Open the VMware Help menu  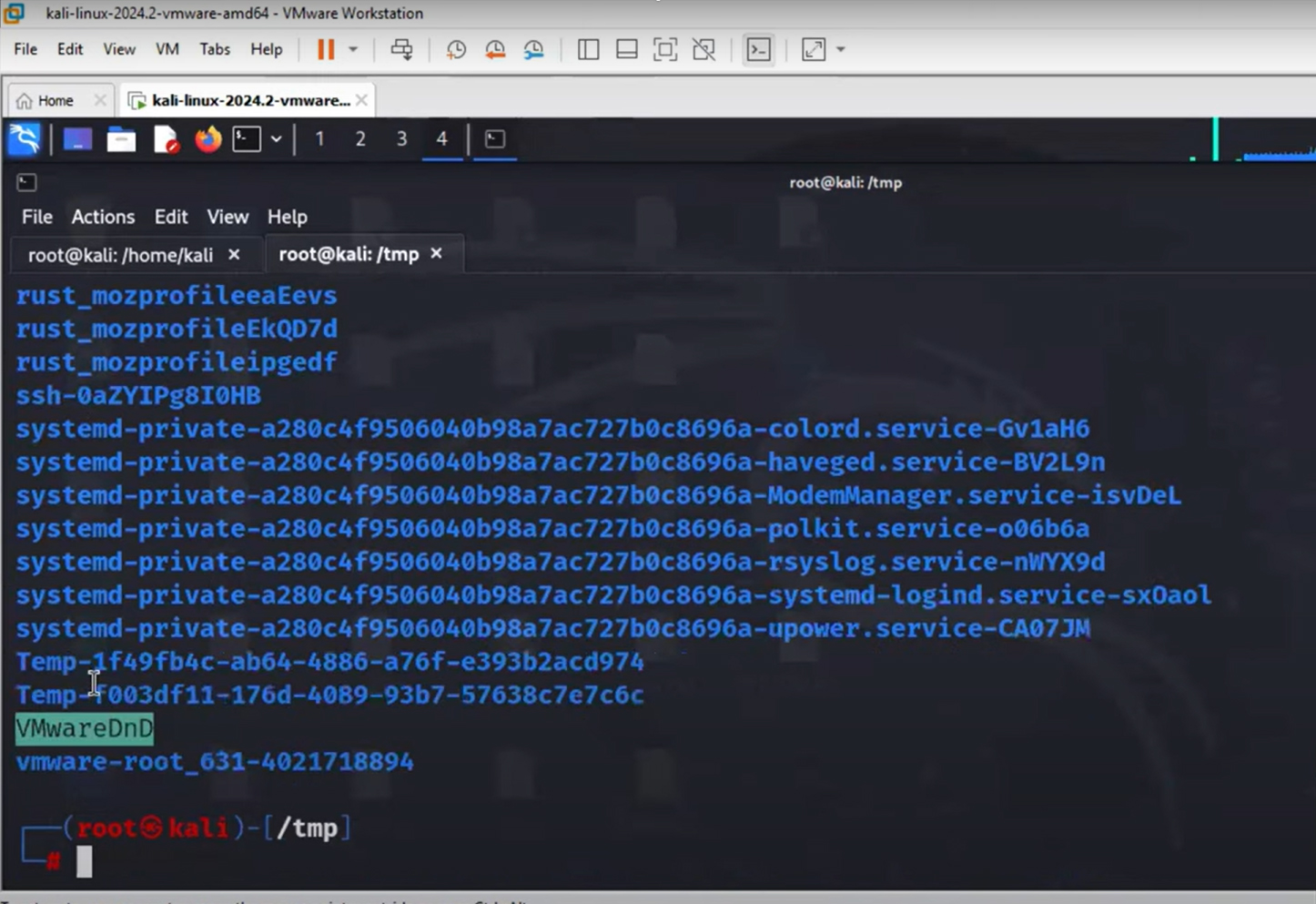267,49
